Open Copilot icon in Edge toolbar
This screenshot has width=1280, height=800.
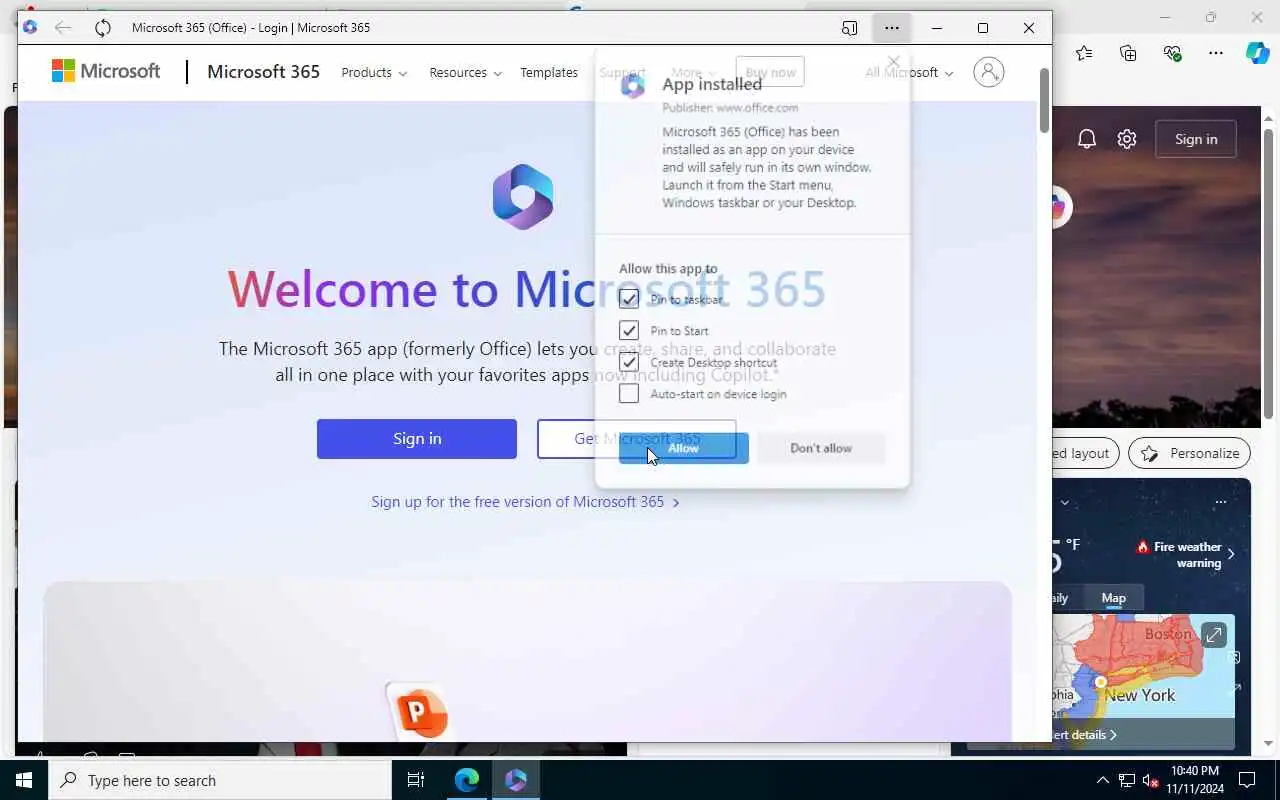pos(1258,53)
